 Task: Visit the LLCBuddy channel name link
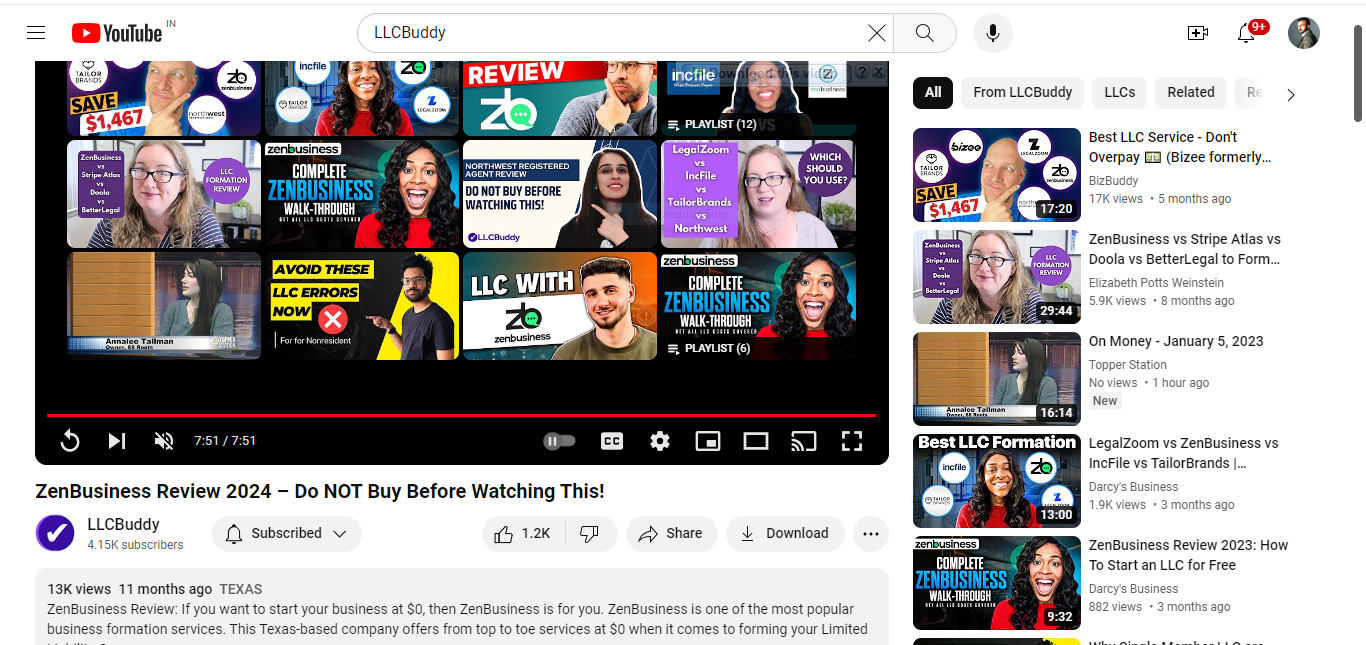click(123, 524)
